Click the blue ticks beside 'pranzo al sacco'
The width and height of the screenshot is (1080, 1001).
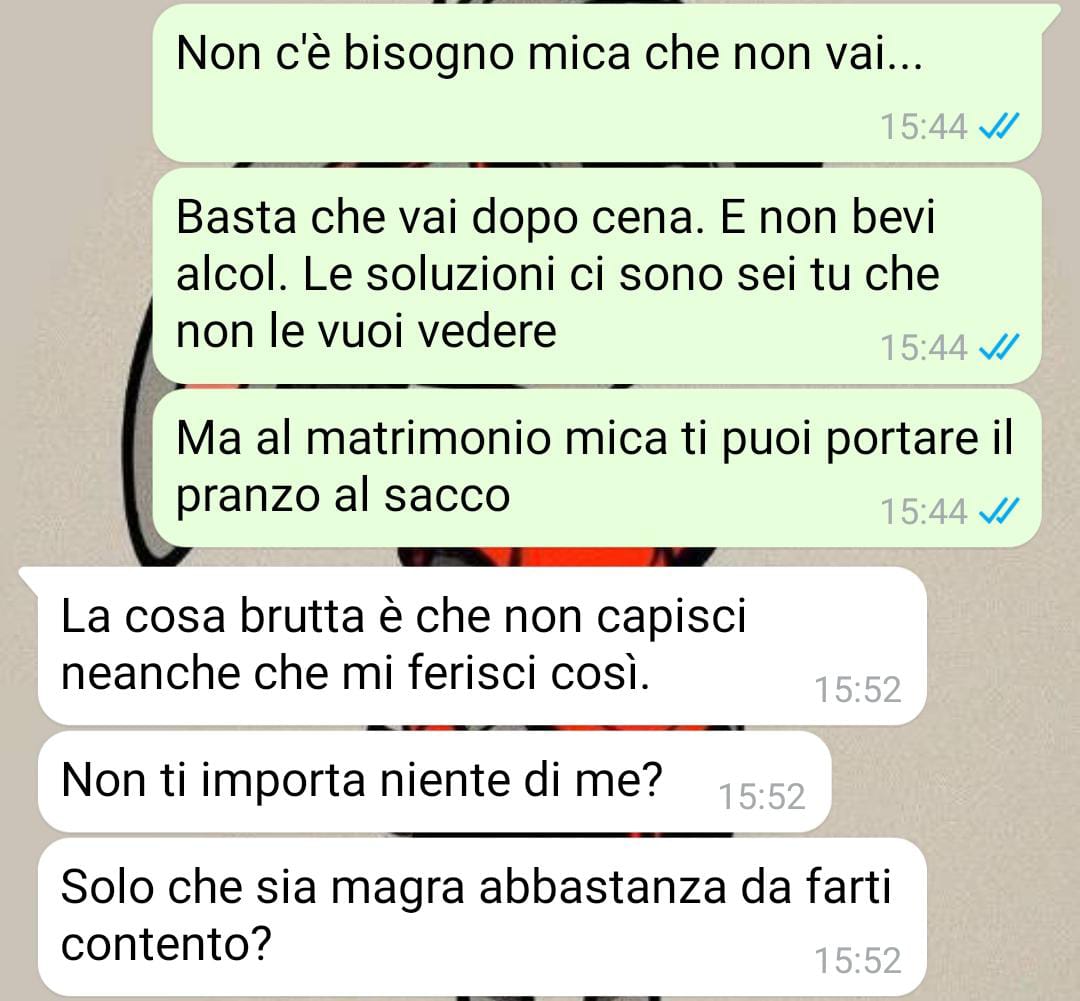[998, 511]
